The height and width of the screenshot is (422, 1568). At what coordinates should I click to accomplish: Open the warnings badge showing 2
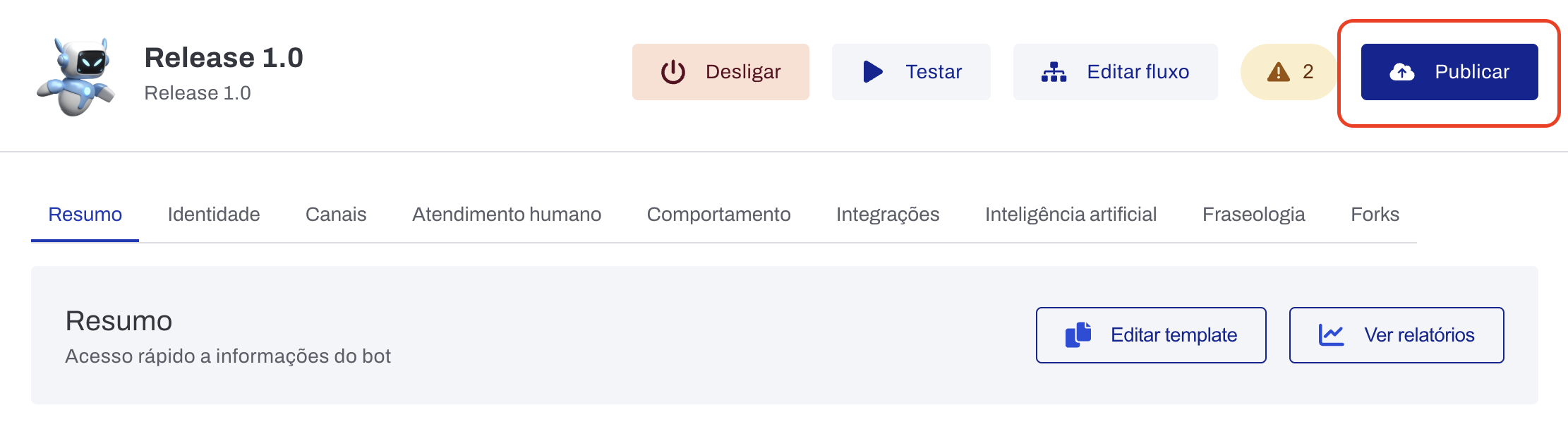(x=1290, y=72)
